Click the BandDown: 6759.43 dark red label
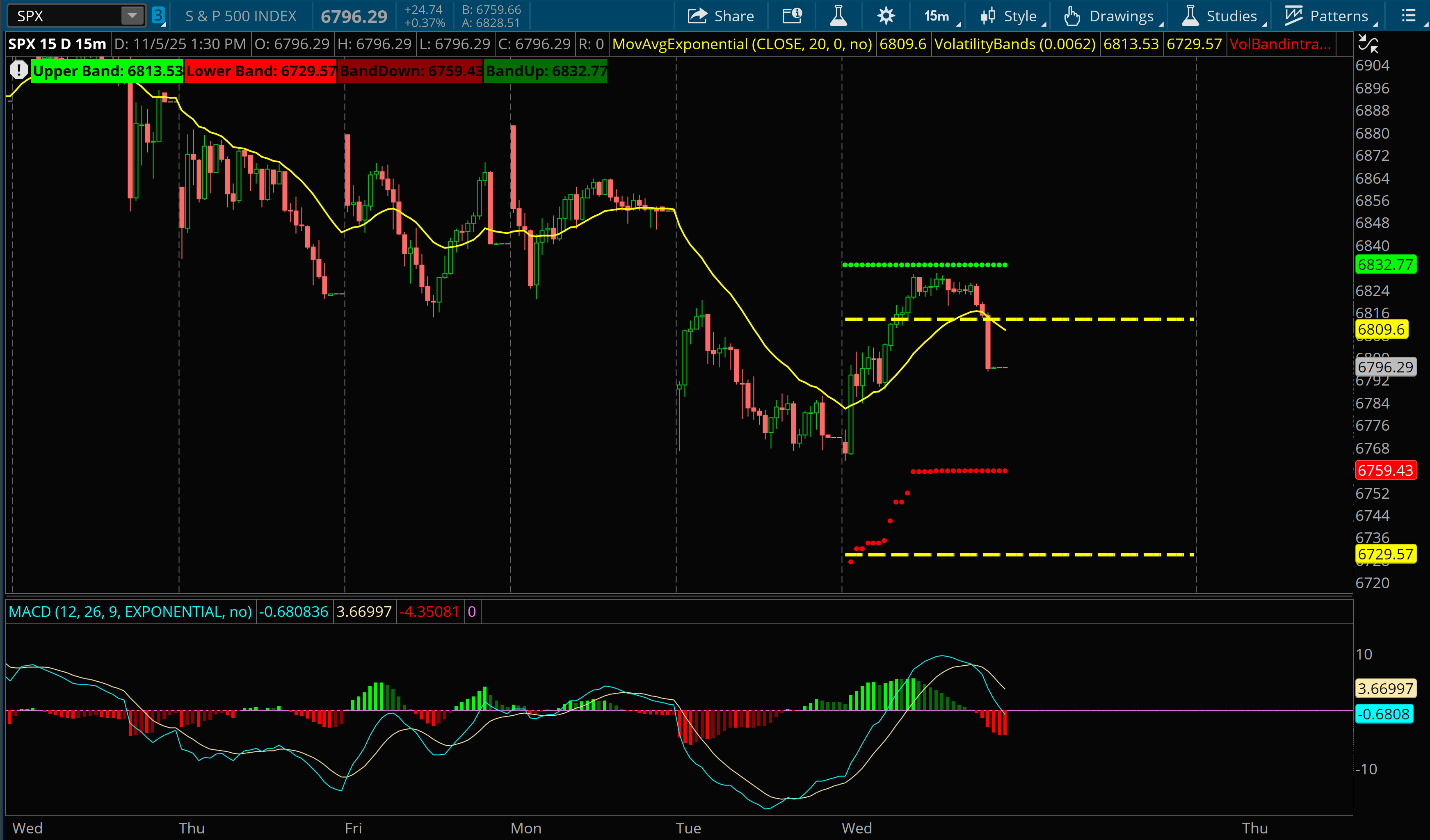The width and height of the screenshot is (1430, 840). tap(411, 71)
